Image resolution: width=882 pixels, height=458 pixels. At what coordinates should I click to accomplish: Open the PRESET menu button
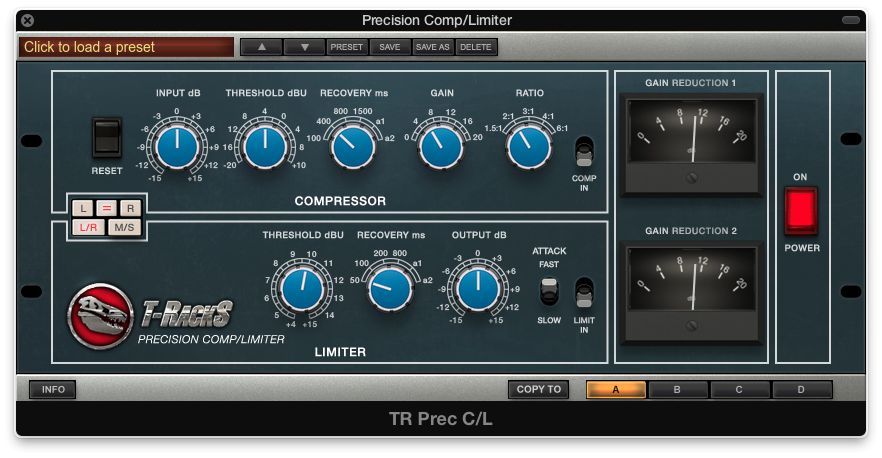(346, 47)
